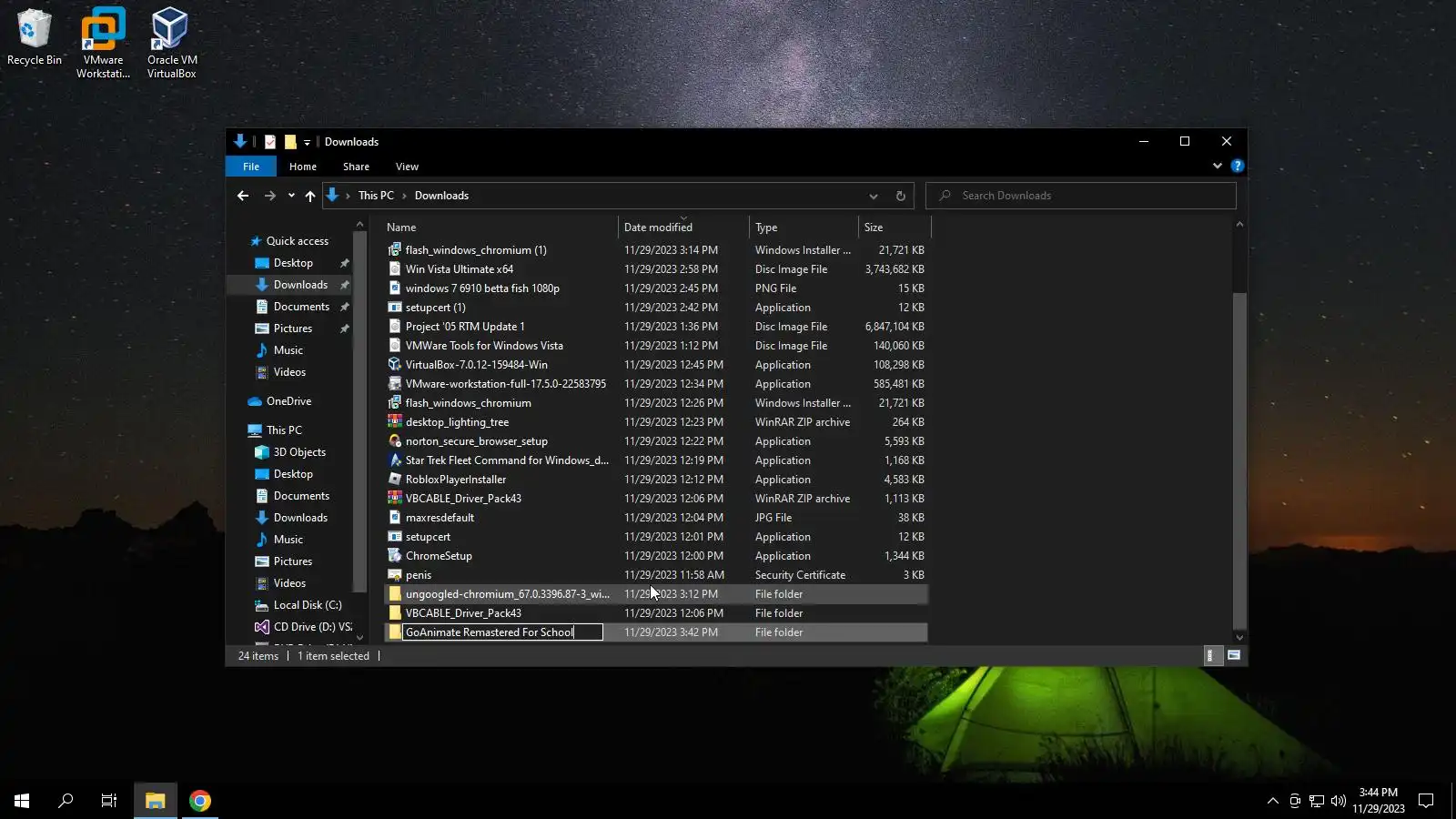Open the Explorer Help icon

click(x=1237, y=166)
